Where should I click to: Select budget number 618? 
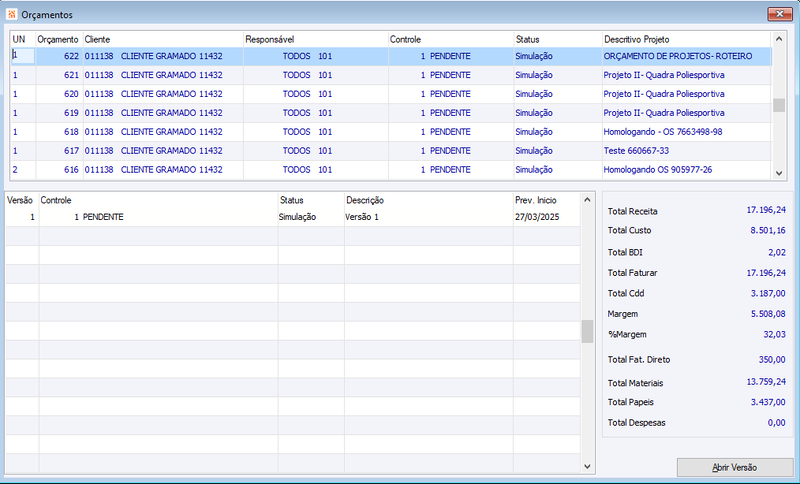pos(71,132)
